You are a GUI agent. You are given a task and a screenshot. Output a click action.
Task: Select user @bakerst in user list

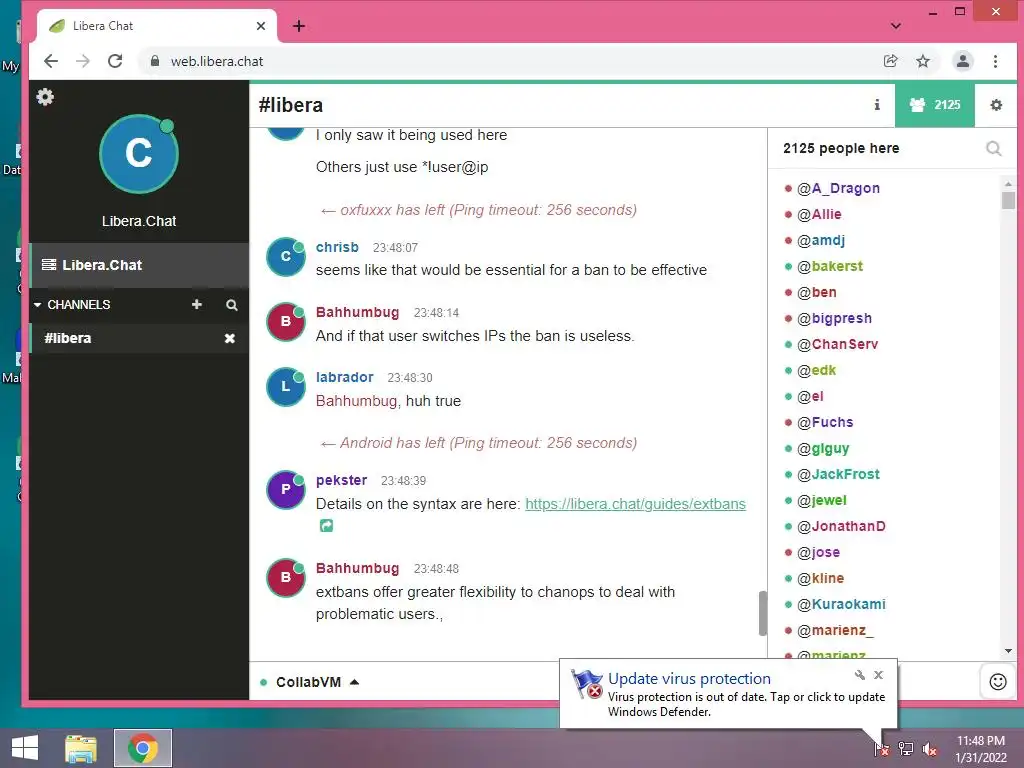[829, 266]
